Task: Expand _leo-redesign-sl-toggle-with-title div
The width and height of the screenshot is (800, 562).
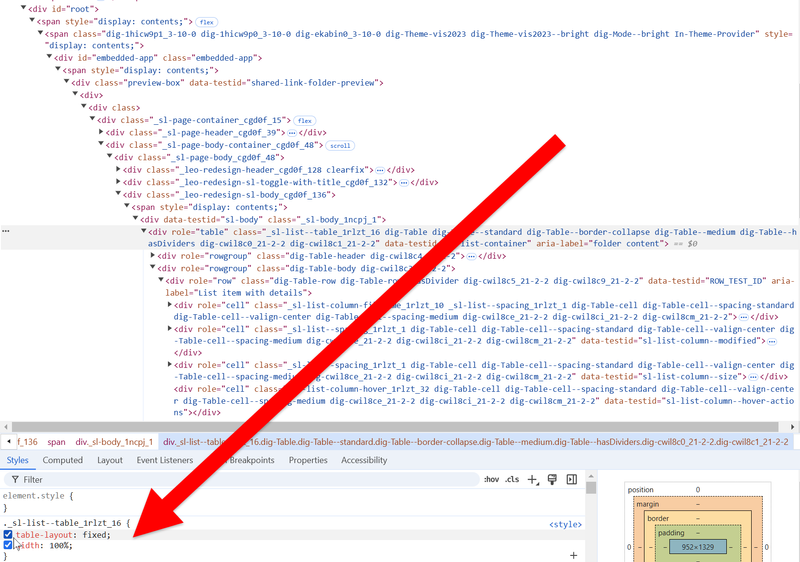Action: point(121,183)
